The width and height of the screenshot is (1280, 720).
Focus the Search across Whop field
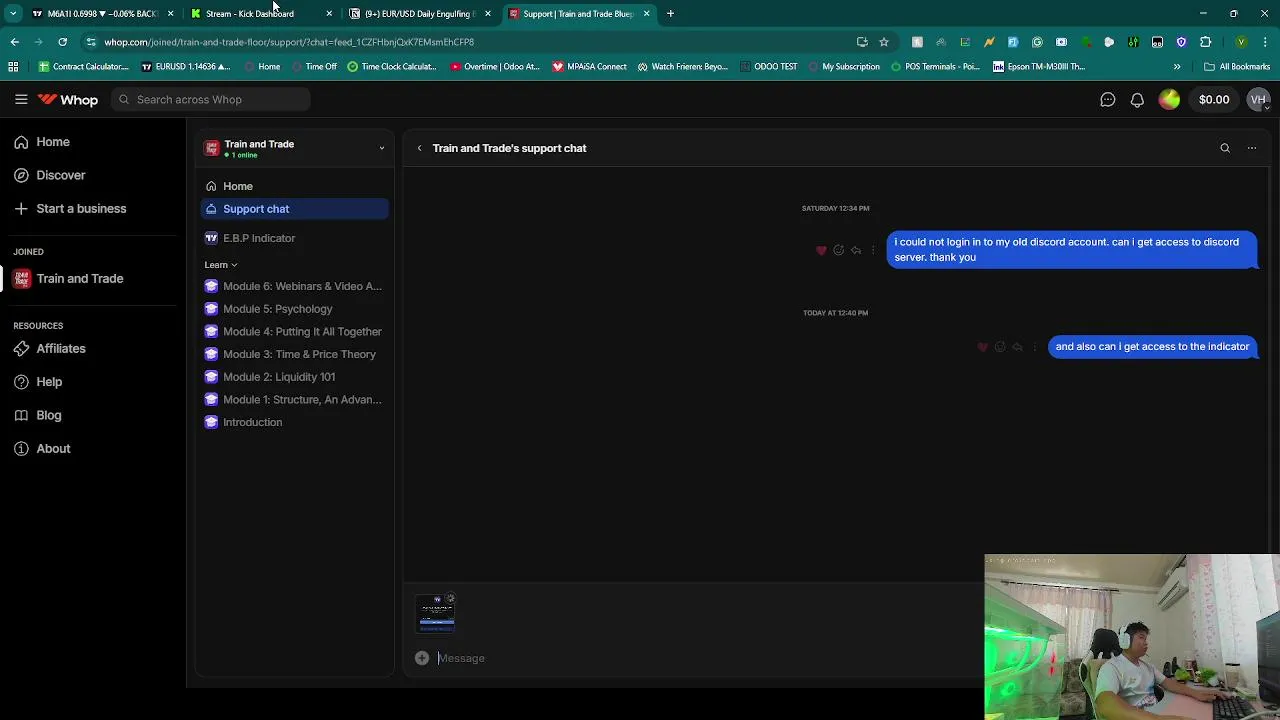click(211, 99)
